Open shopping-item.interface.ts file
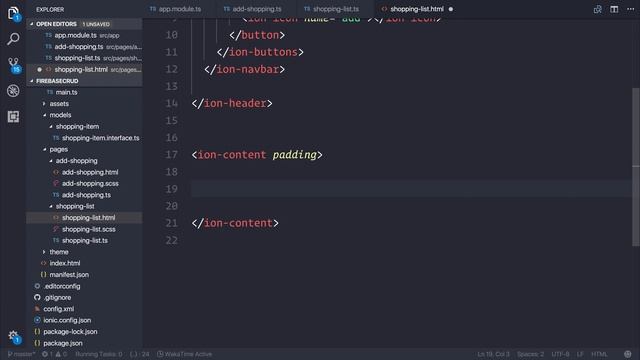This screenshot has width=640, height=360. [x=100, y=138]
